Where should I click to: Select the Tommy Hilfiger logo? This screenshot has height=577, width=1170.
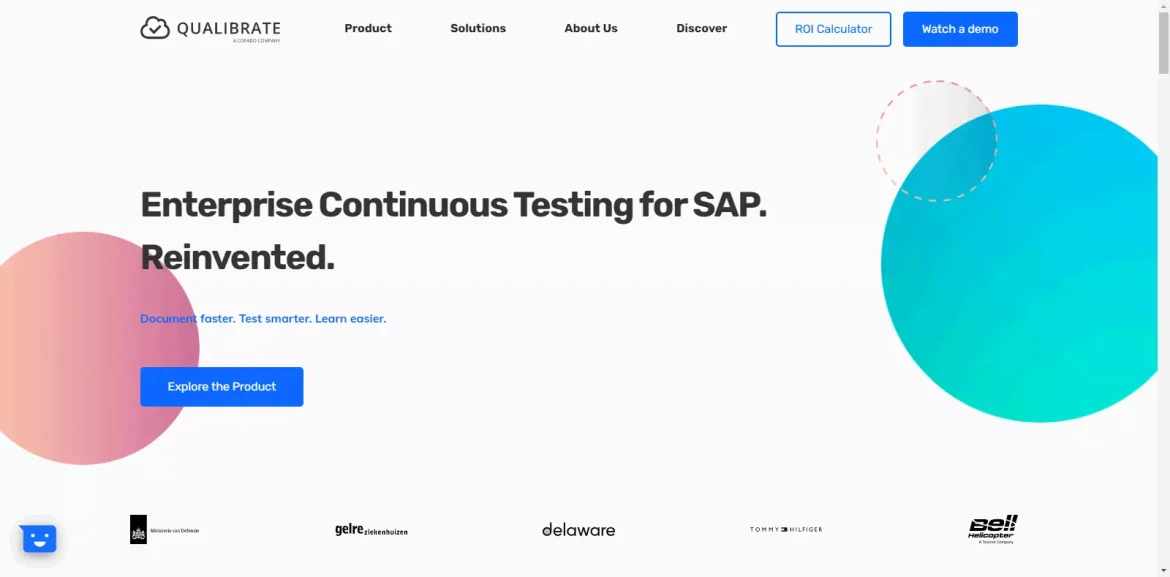[786, 529]
